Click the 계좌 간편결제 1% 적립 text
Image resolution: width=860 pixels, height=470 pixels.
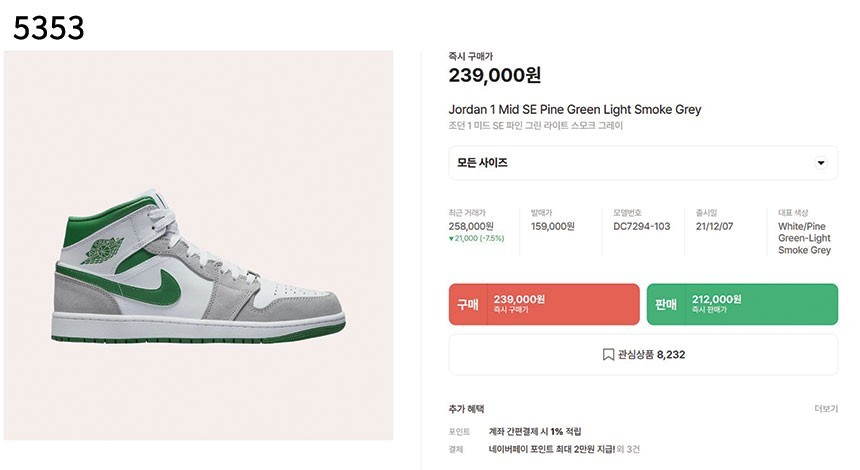coord(534,431)
